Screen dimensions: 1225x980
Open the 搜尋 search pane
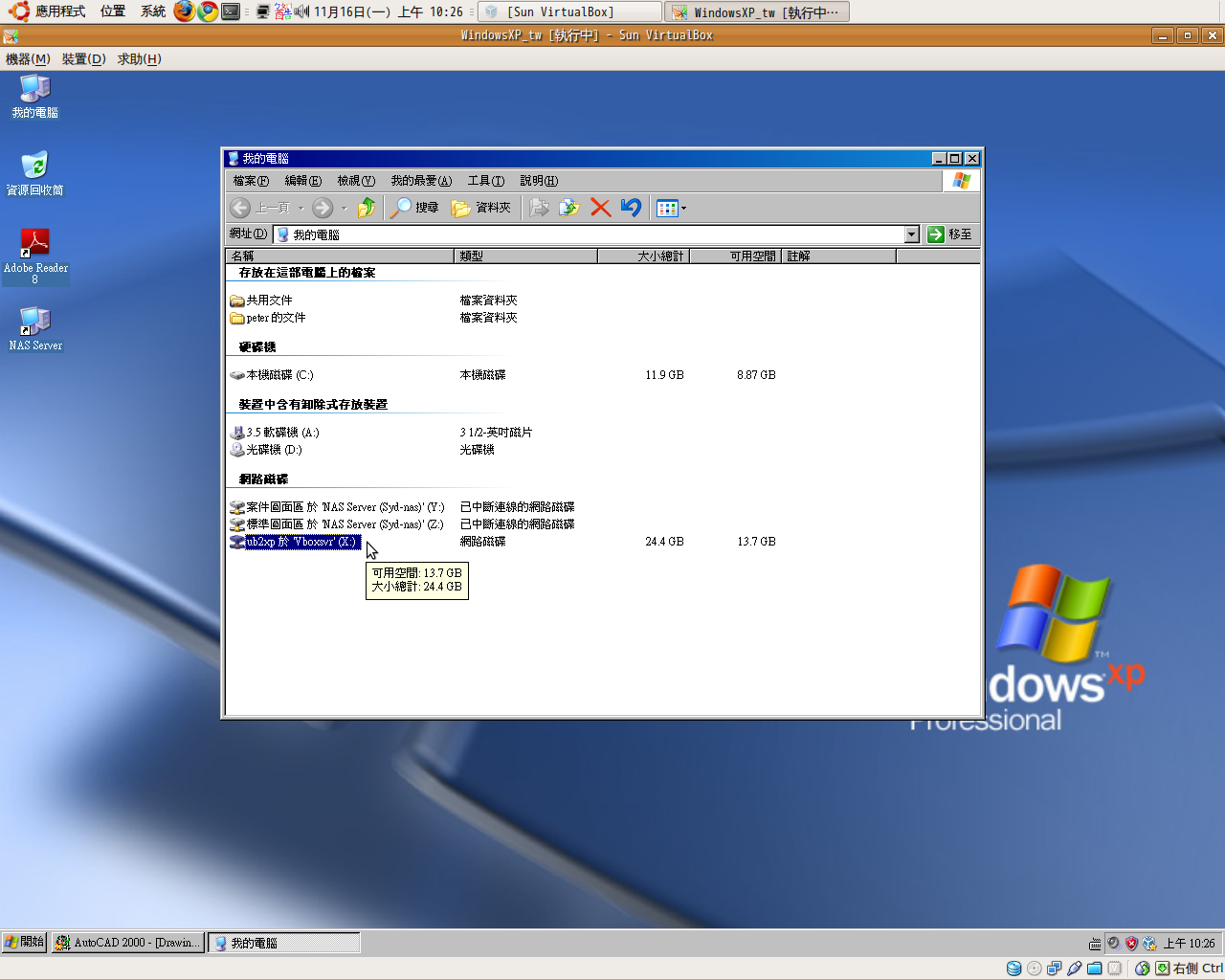[415, 208]
